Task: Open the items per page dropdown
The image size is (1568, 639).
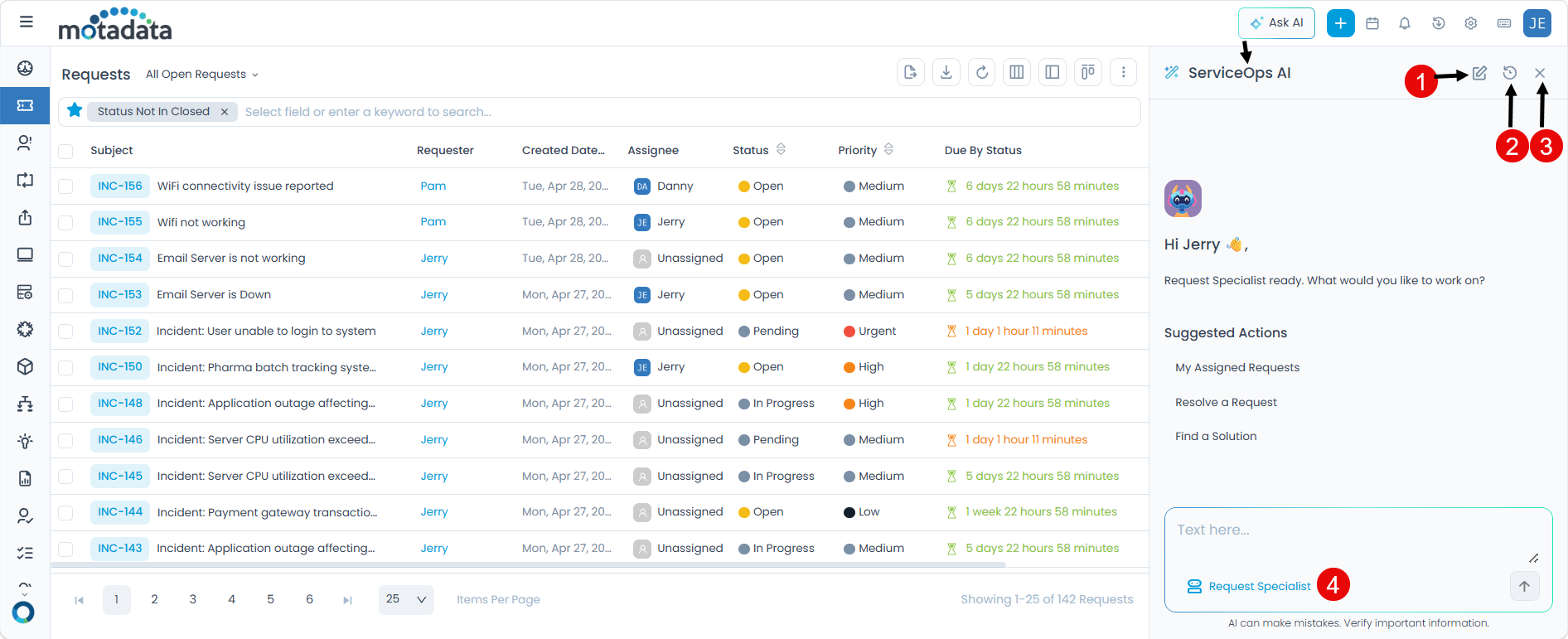Action: 406,599
